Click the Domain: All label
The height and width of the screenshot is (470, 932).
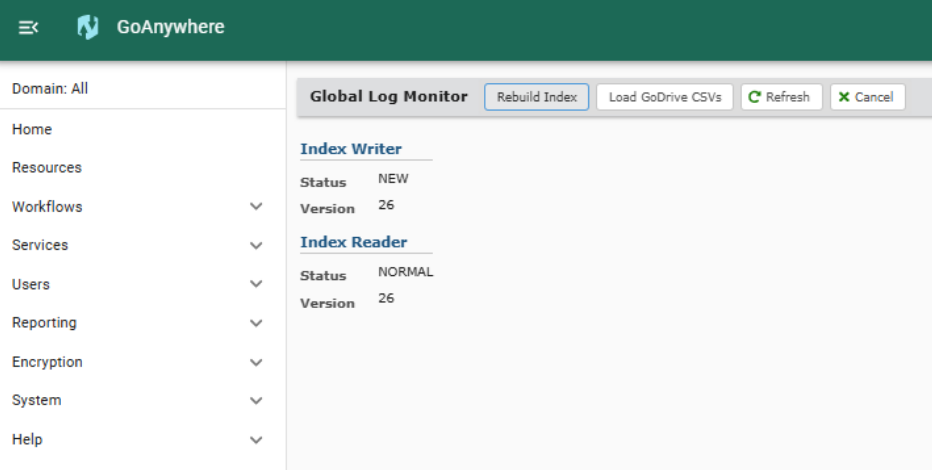(50, 89)
